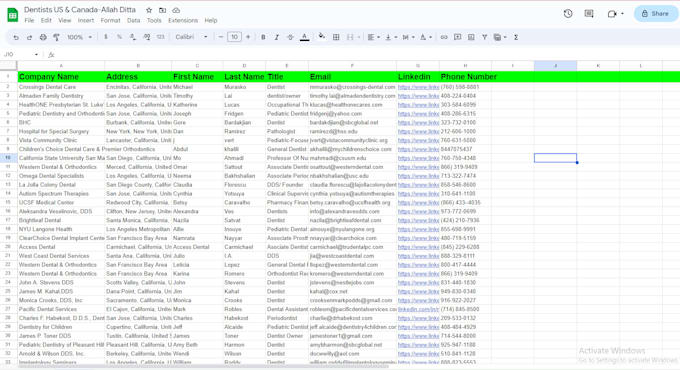Open vertical align dropdown
680x370 pixels.
(391, 37)
